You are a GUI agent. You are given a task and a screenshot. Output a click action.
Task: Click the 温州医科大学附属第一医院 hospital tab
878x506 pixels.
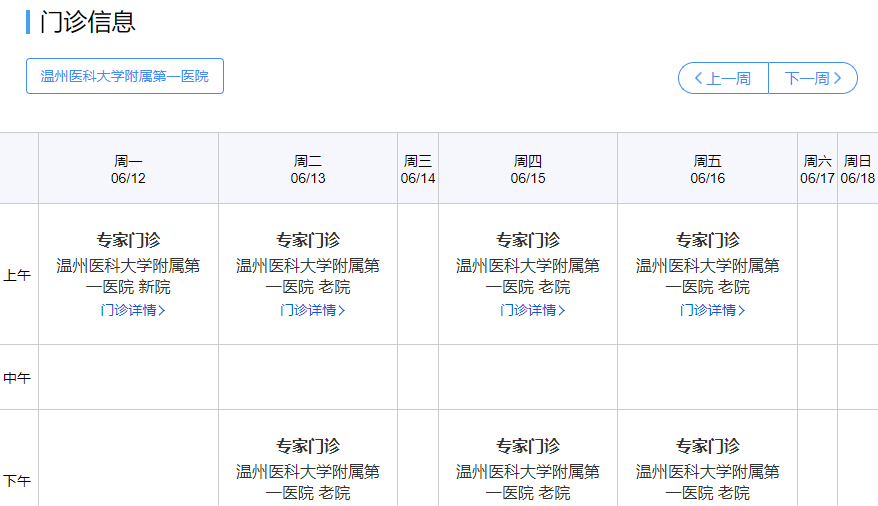(125, 76)
